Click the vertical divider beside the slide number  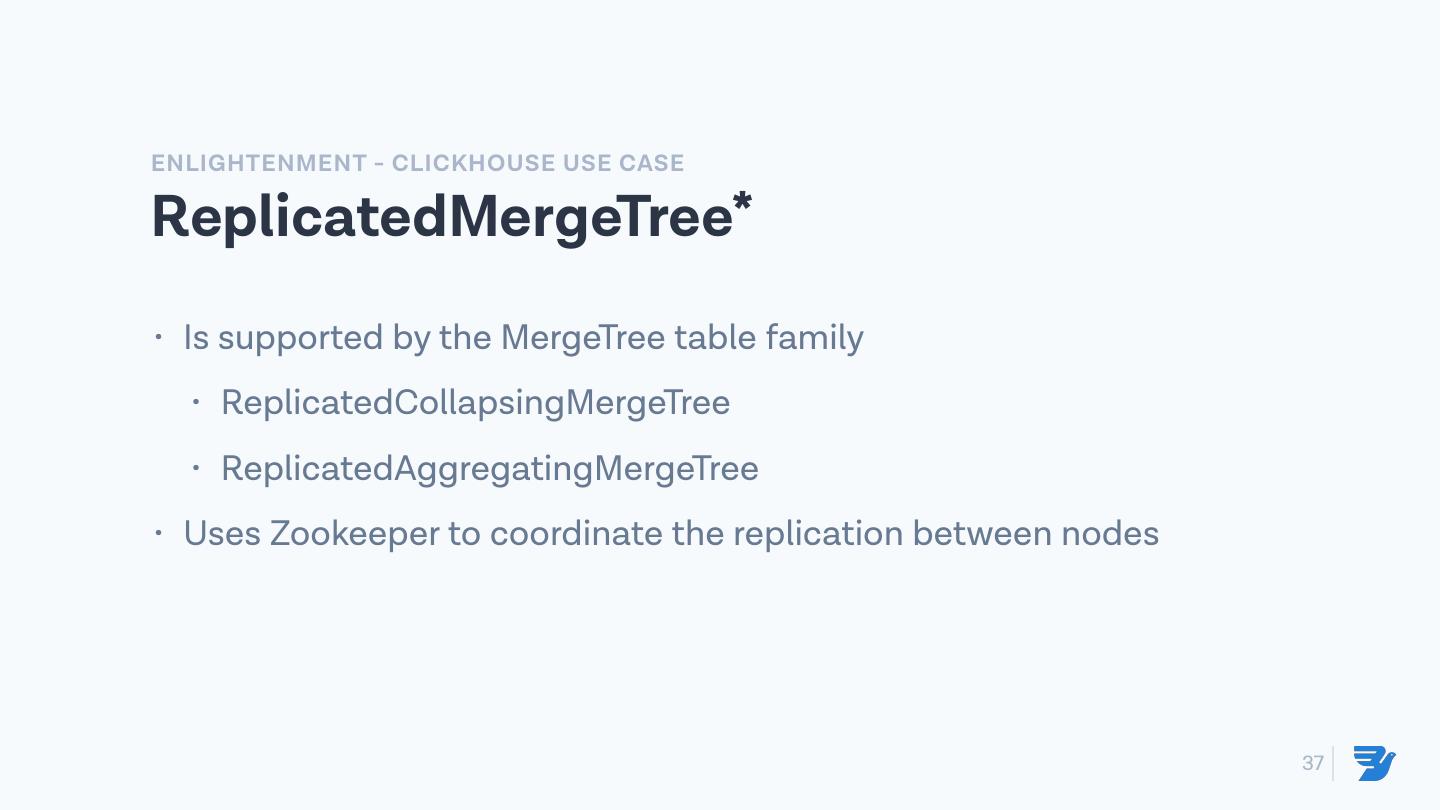(1333, 763)
